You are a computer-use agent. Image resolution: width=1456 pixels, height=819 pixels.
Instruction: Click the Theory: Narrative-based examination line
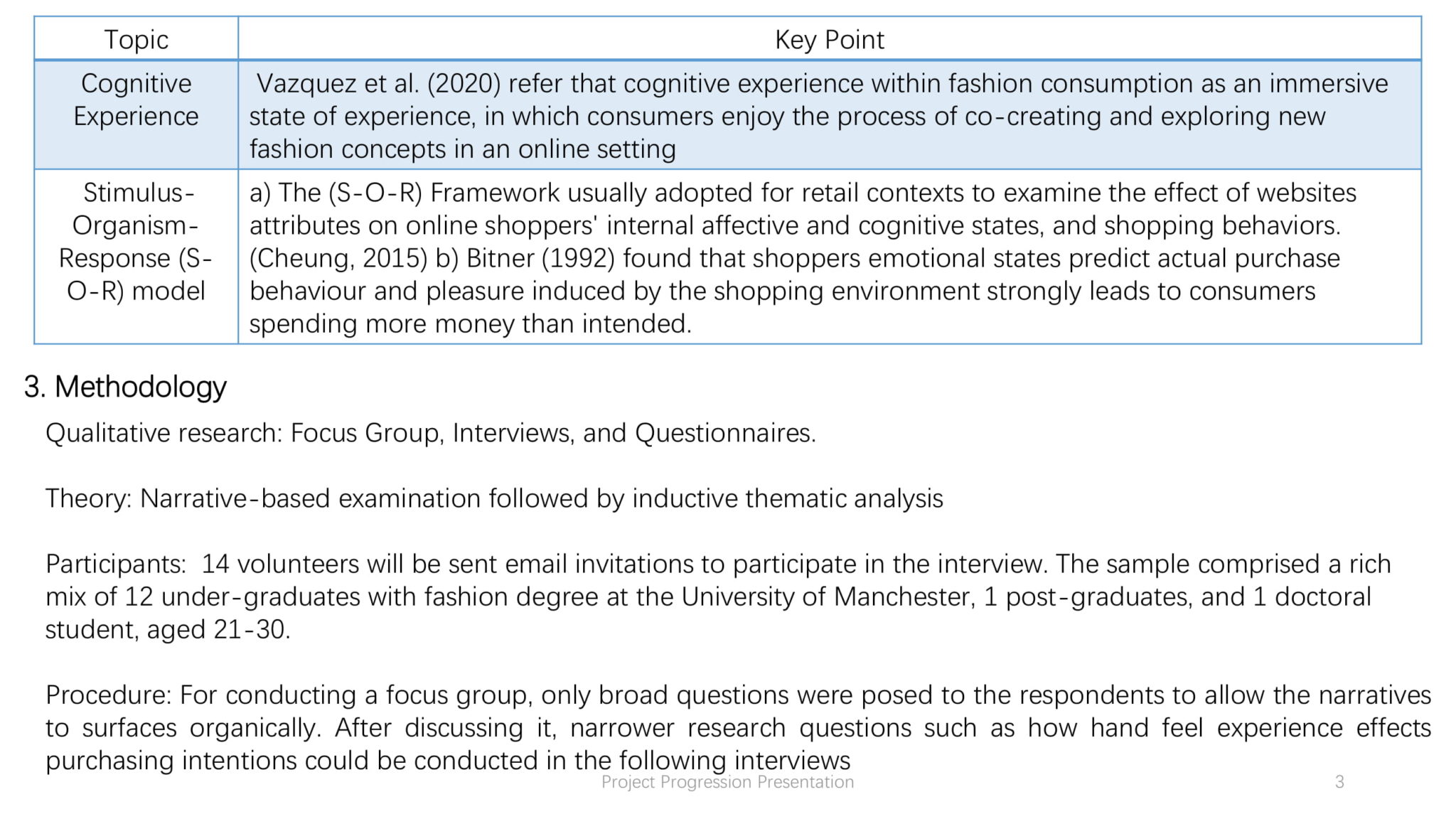[x=494, y=498]
